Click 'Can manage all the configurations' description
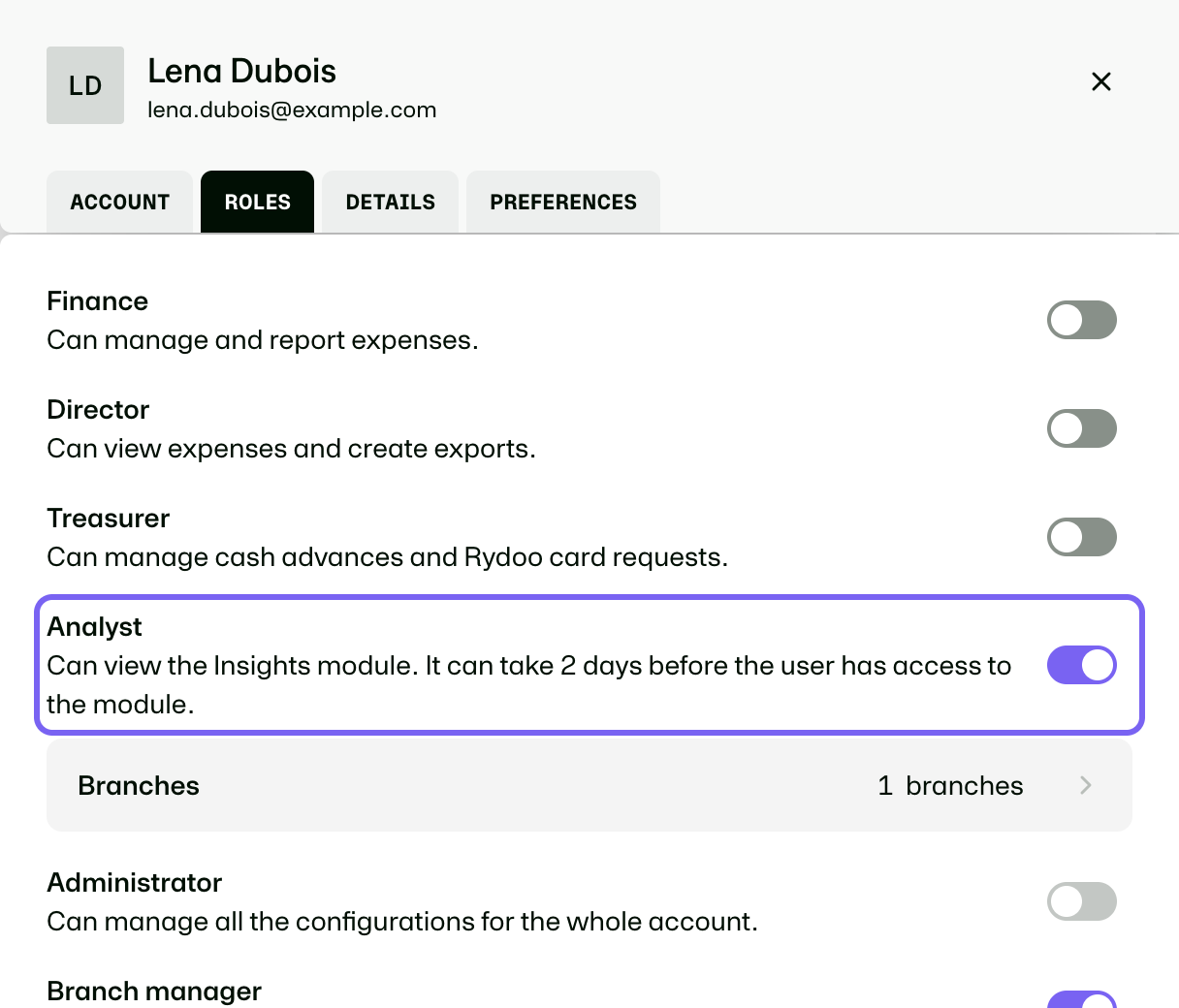The height and width of the screenshot is (1008, 1179). pos(402,921)
